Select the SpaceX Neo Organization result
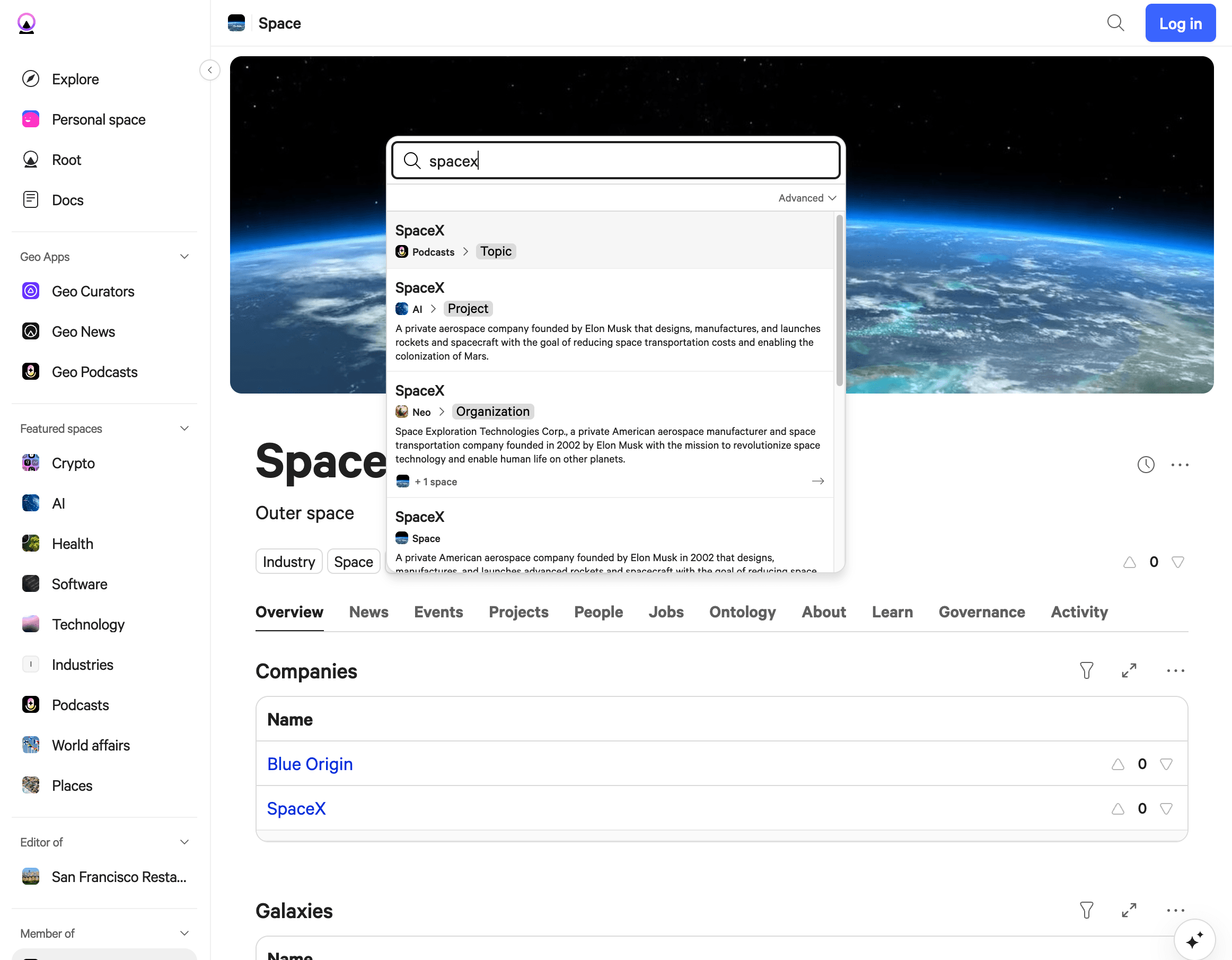Screen dimensions: 1232x960 click(x=610, y=434)
